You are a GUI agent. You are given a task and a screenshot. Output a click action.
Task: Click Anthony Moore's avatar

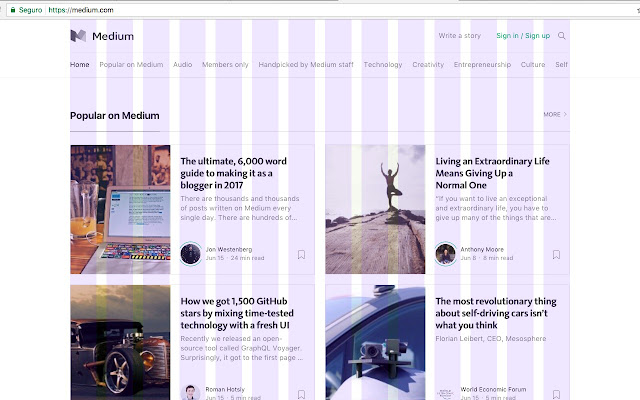point(446,253)
